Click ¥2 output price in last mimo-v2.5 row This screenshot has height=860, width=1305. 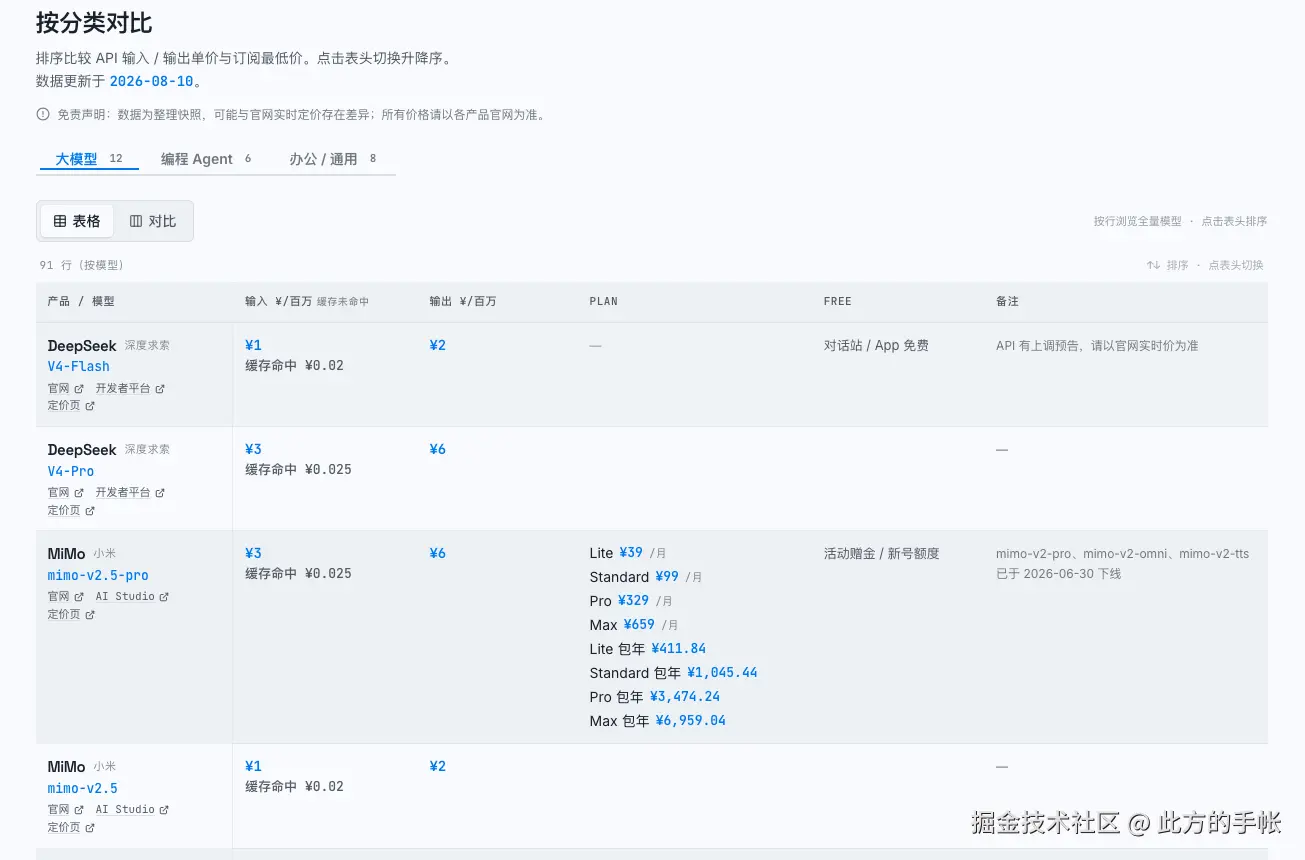(x=438, y=766)
